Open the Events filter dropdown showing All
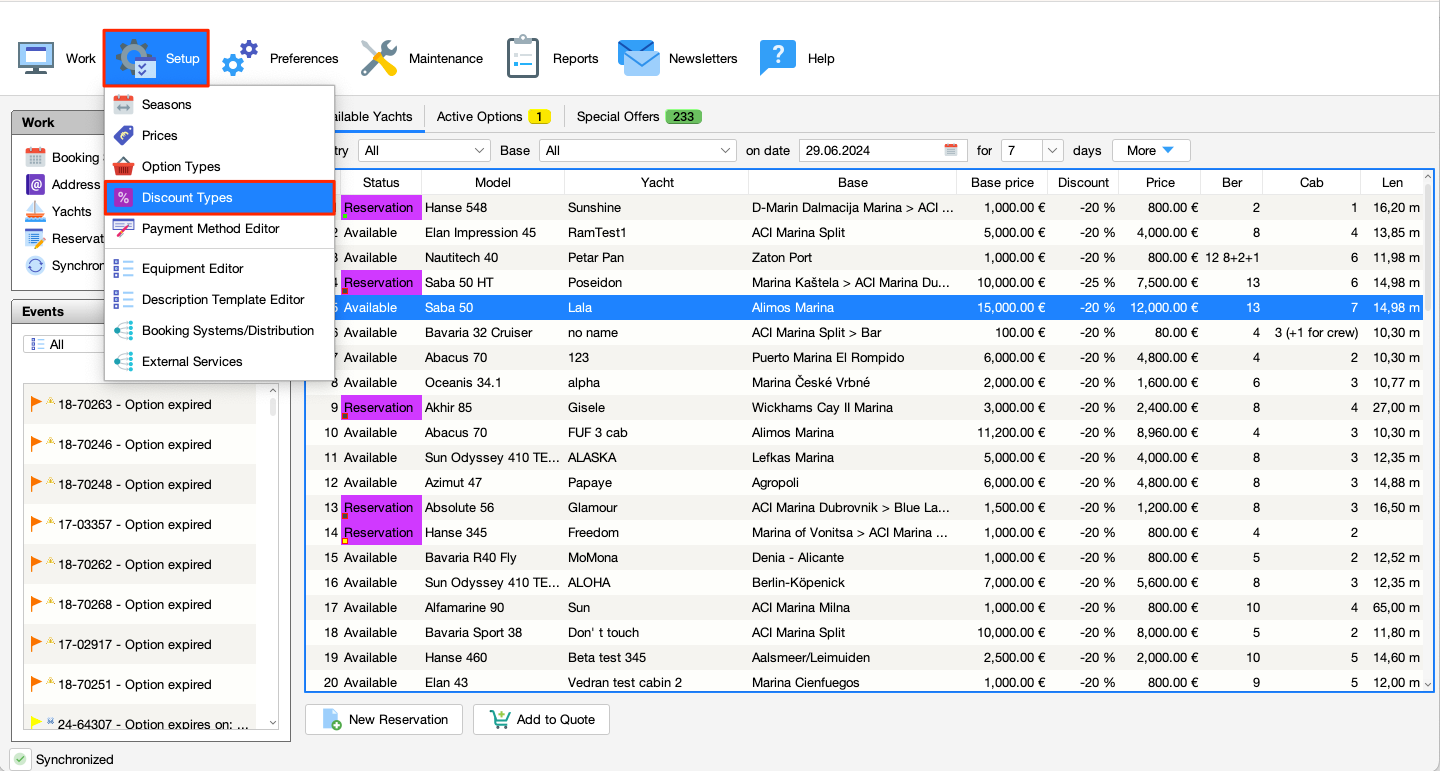 [64, 344]
